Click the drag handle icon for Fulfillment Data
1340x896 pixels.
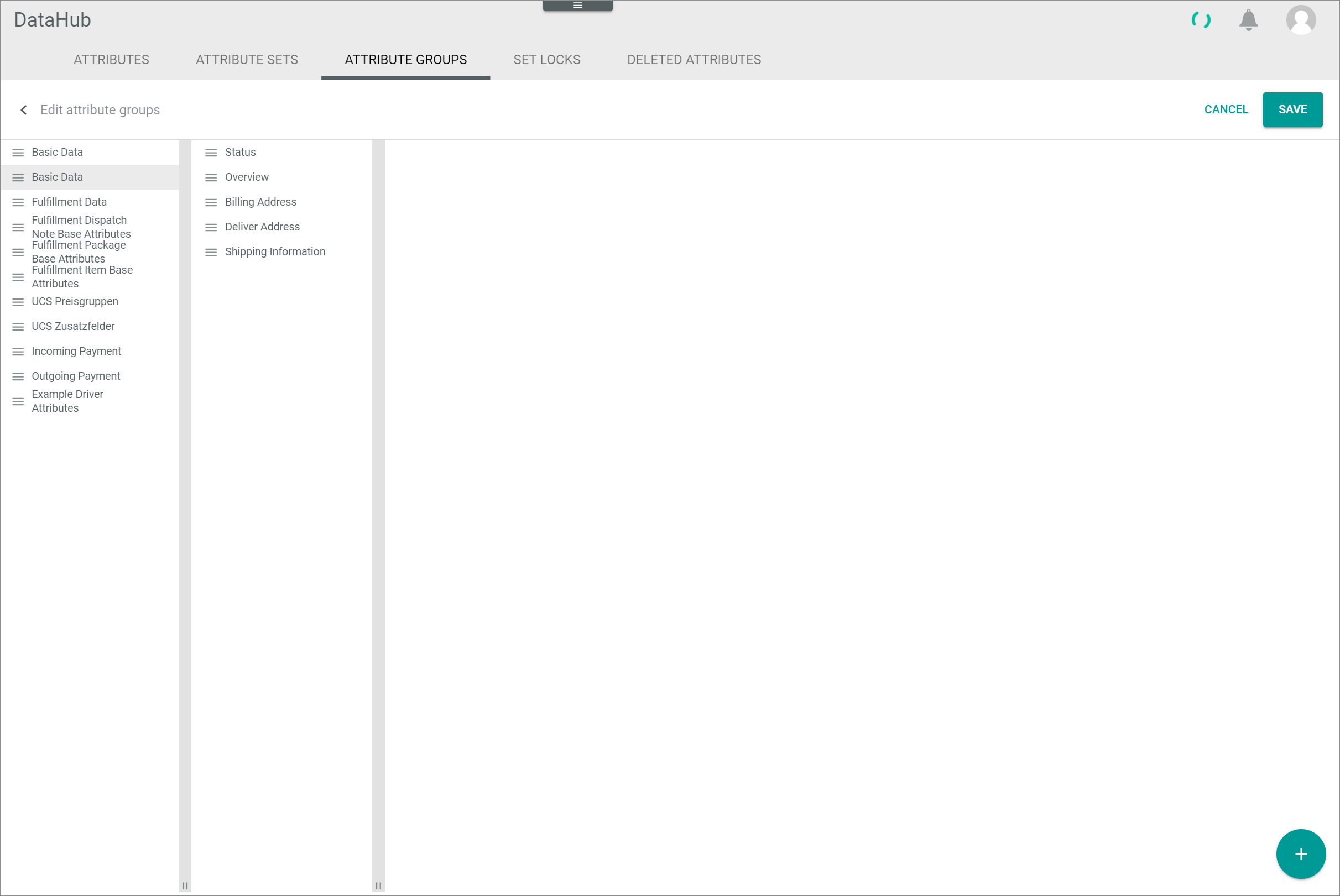[18, 202]
